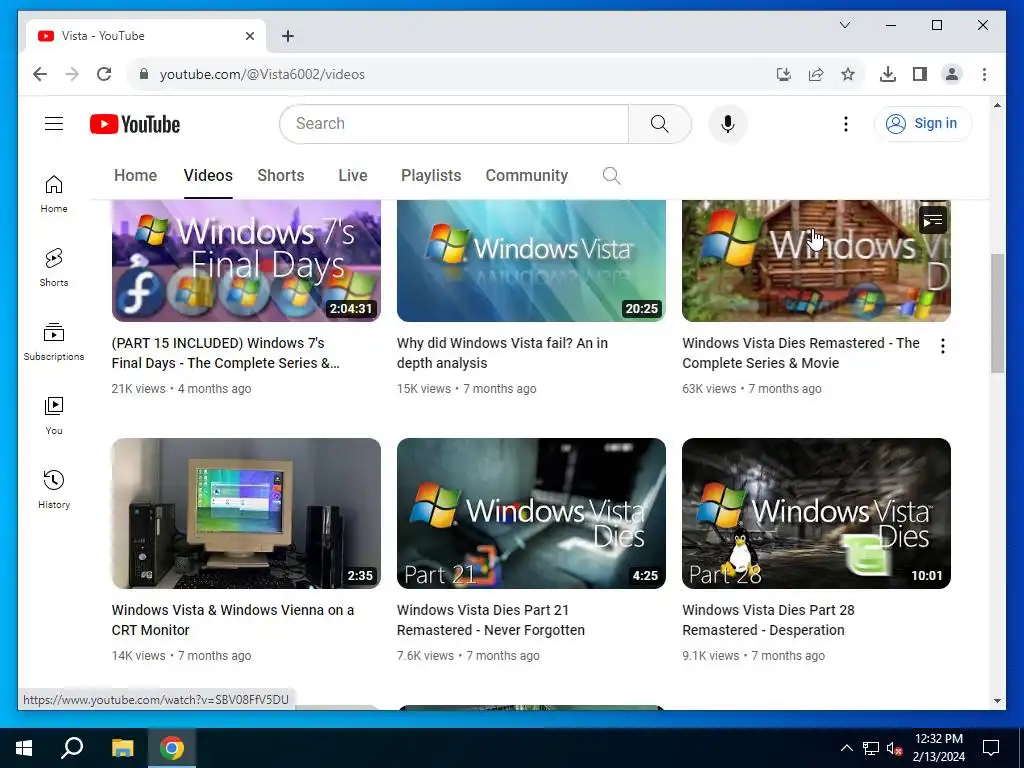
Task: Open Shorts in the left sidebar
Action: (54, 268)
